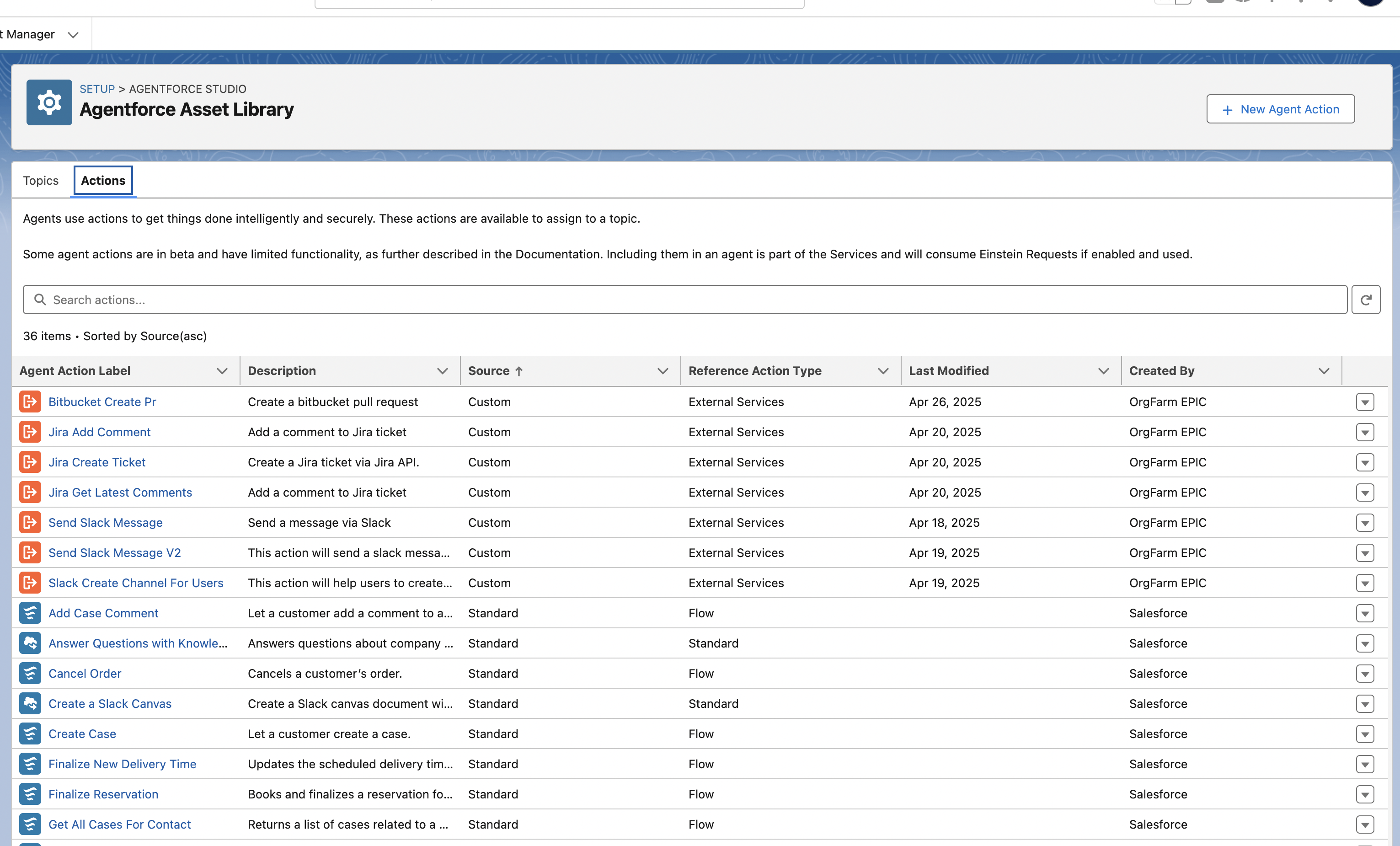Open the Jira Create Ticket link

point(96,462)
